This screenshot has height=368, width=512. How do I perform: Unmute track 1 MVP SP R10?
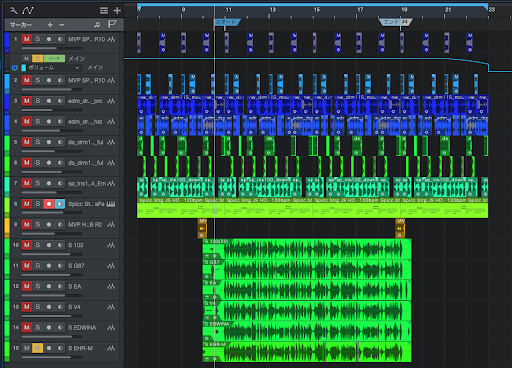click(x=27, y=39)
